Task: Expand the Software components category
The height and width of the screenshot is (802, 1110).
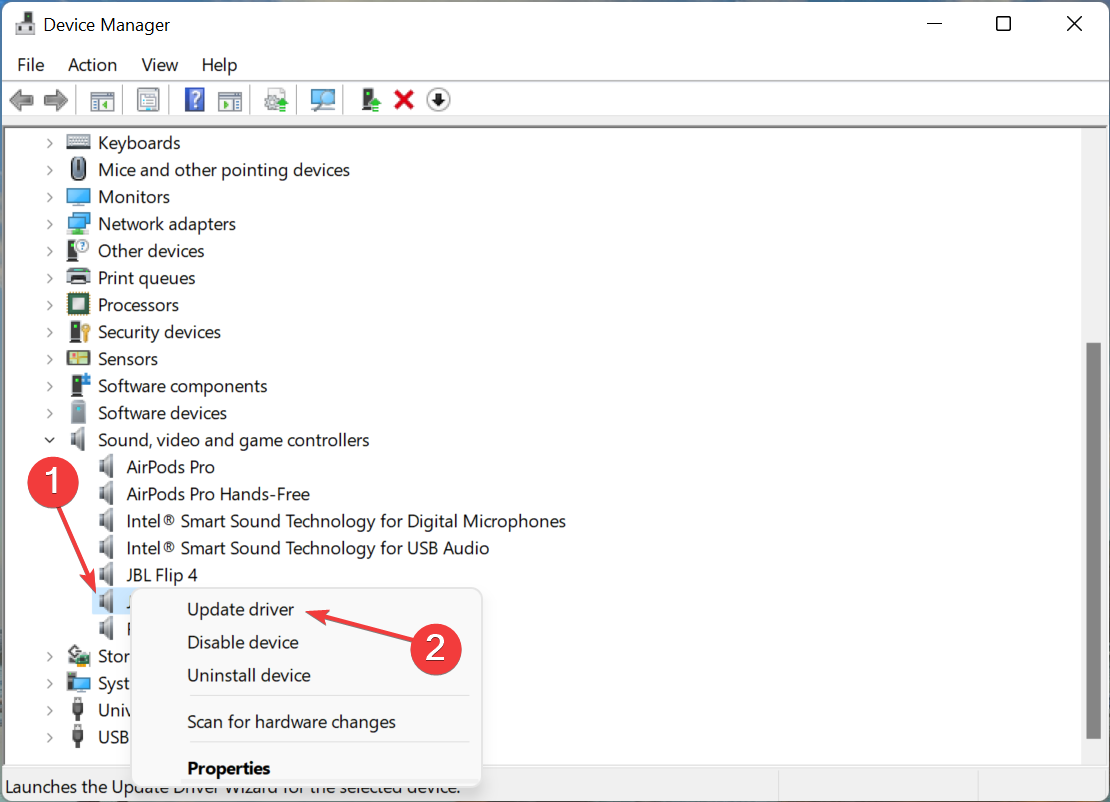Action: pos(49,386)
